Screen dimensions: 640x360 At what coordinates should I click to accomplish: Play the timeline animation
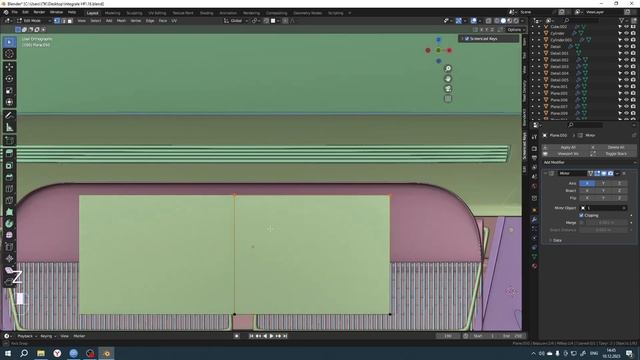(x=271, y=336)
